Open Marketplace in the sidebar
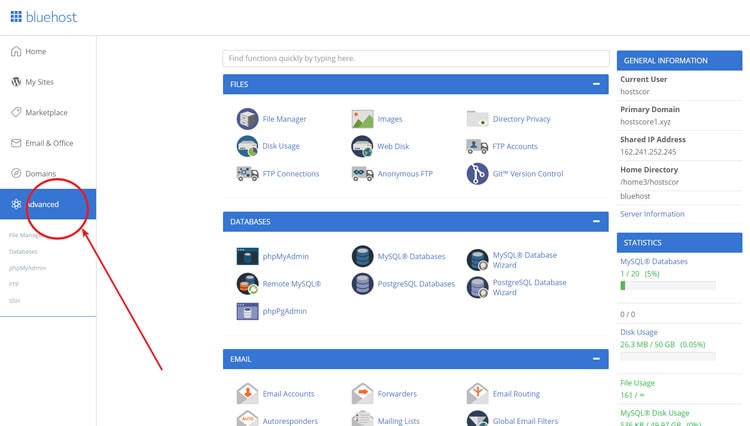The image size is (750, 426). [x=48, y=112]
